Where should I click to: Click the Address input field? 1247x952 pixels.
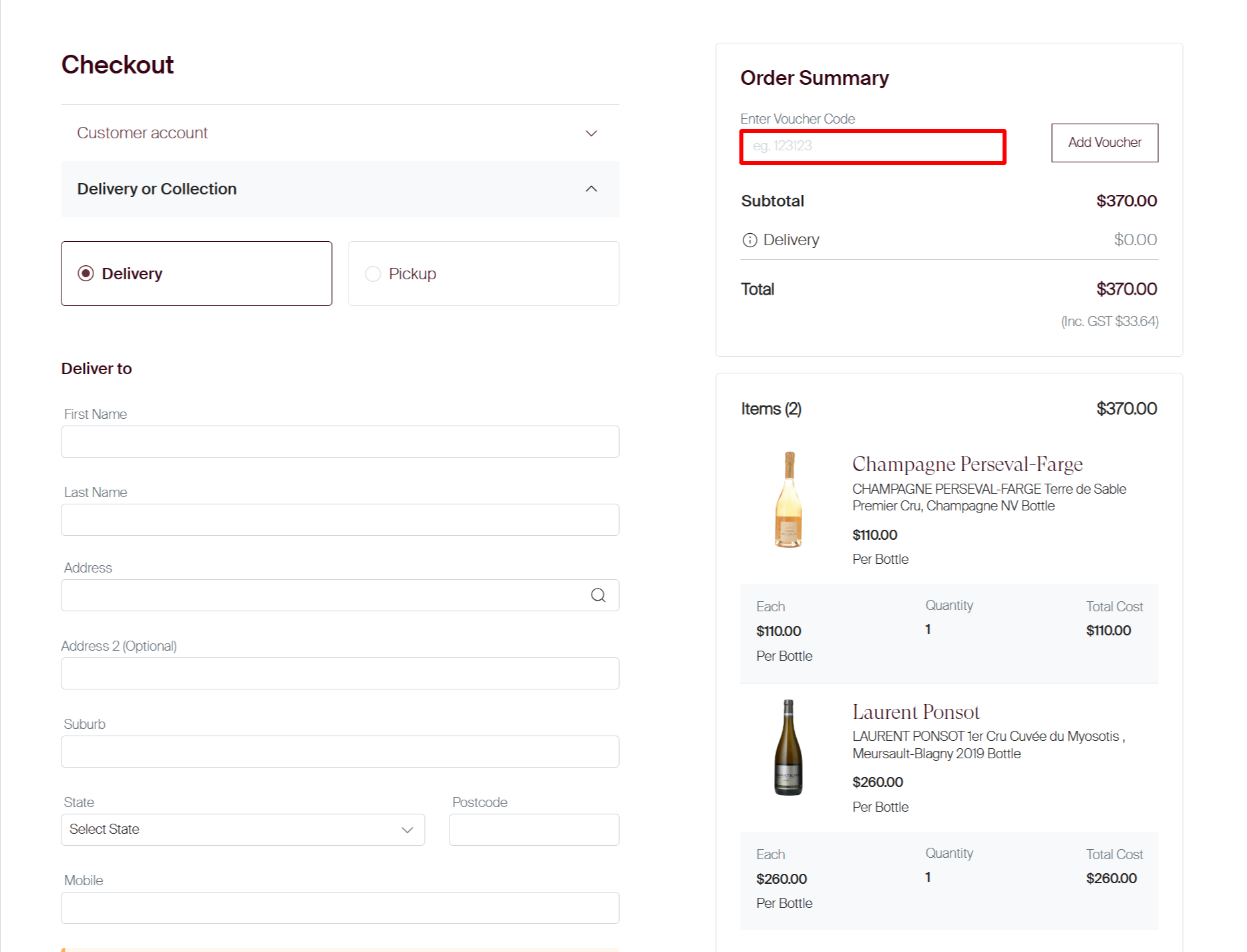(321, 595)
